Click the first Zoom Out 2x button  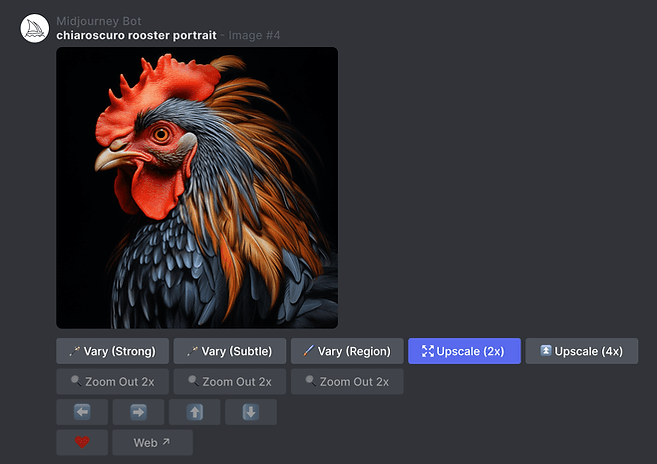[x=113, y=381]
